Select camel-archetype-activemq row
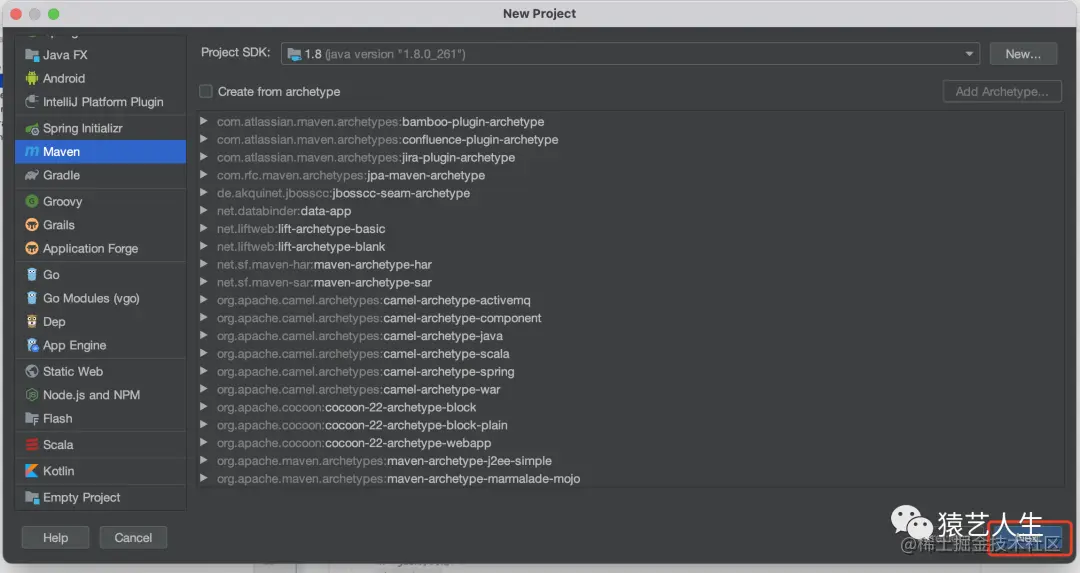Screen dimensions: 1080x573 click(x=630, y=300)
